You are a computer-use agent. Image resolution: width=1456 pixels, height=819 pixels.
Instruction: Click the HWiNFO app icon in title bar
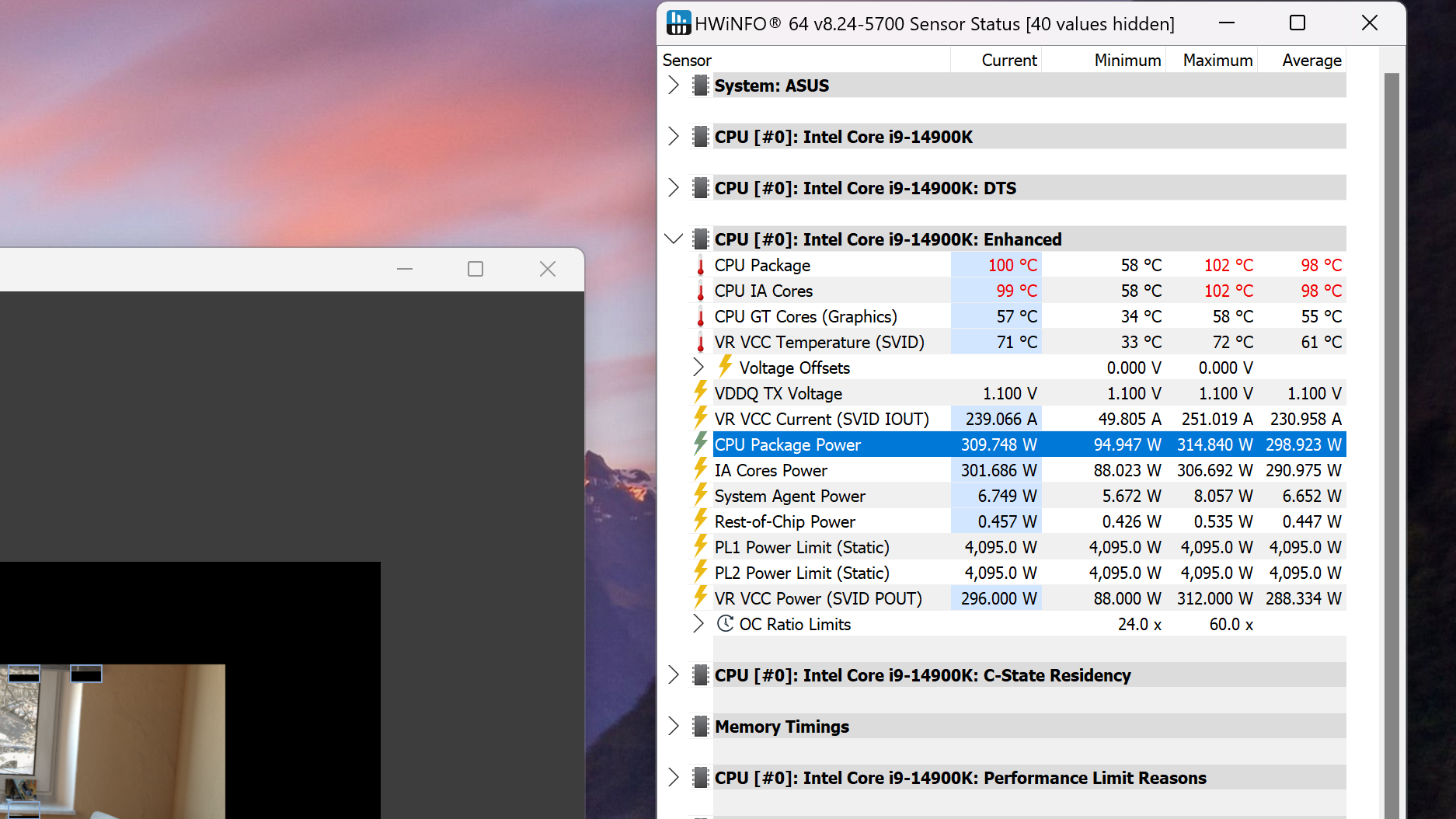point(677,23)
